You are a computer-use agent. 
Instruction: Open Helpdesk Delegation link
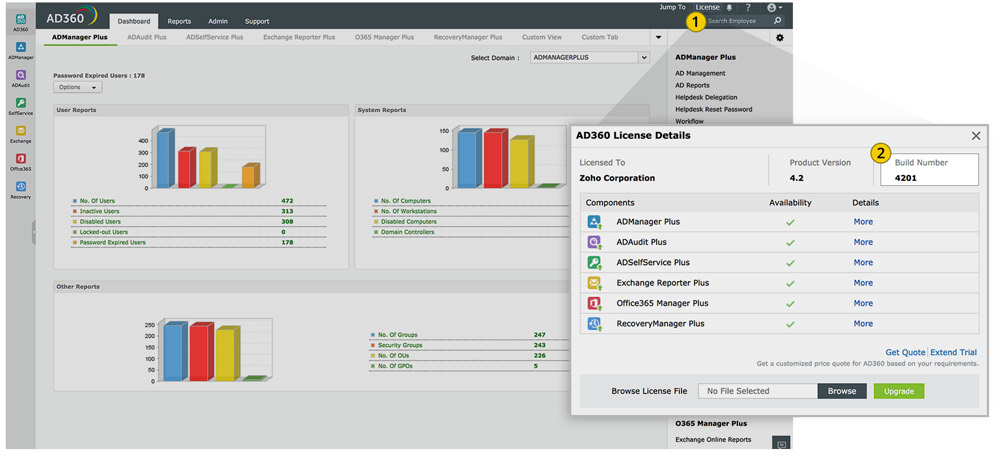(706, 97)
